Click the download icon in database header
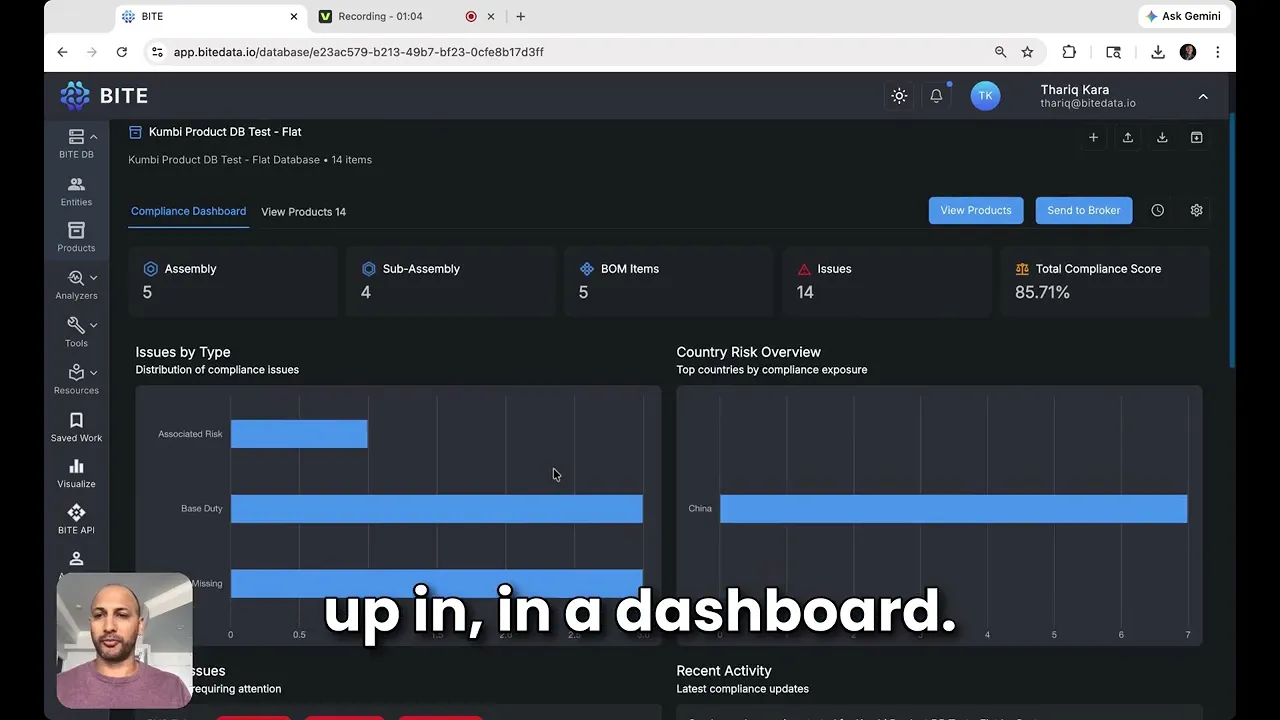This screenshot has width=1280, height=720. [x=1162, y=138]
